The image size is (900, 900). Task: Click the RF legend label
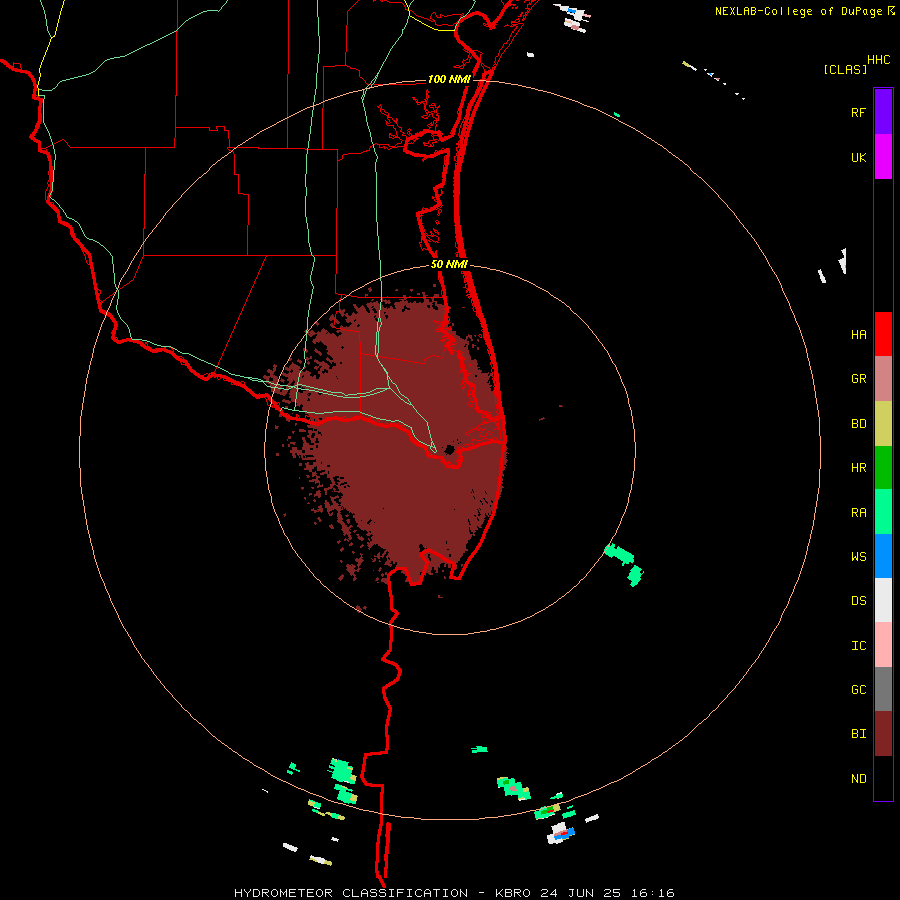click(x=858, y=112)
